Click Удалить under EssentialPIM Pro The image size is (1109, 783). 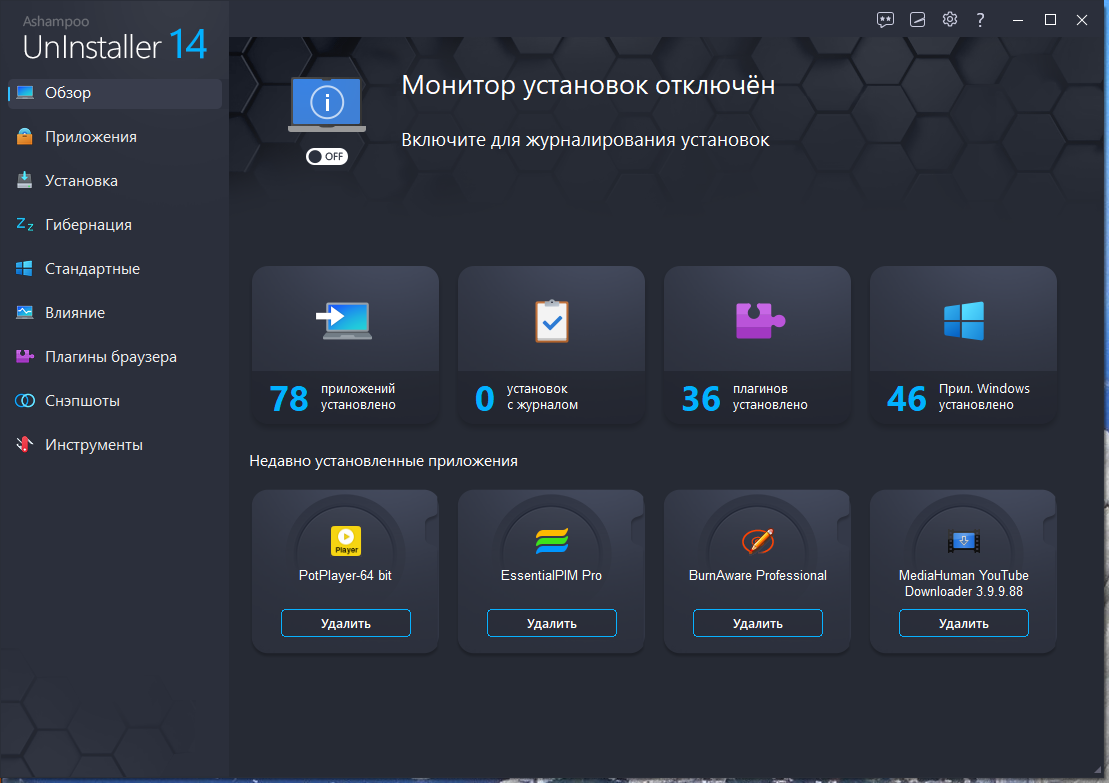coord(552,623)
